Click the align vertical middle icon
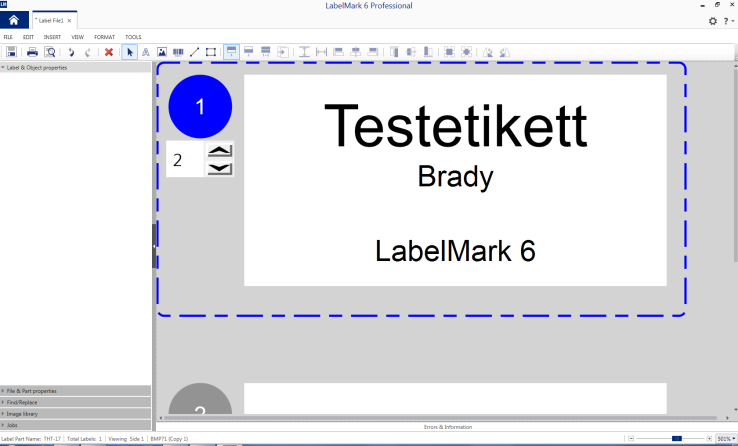738x446 pixels. pos(411,52)
